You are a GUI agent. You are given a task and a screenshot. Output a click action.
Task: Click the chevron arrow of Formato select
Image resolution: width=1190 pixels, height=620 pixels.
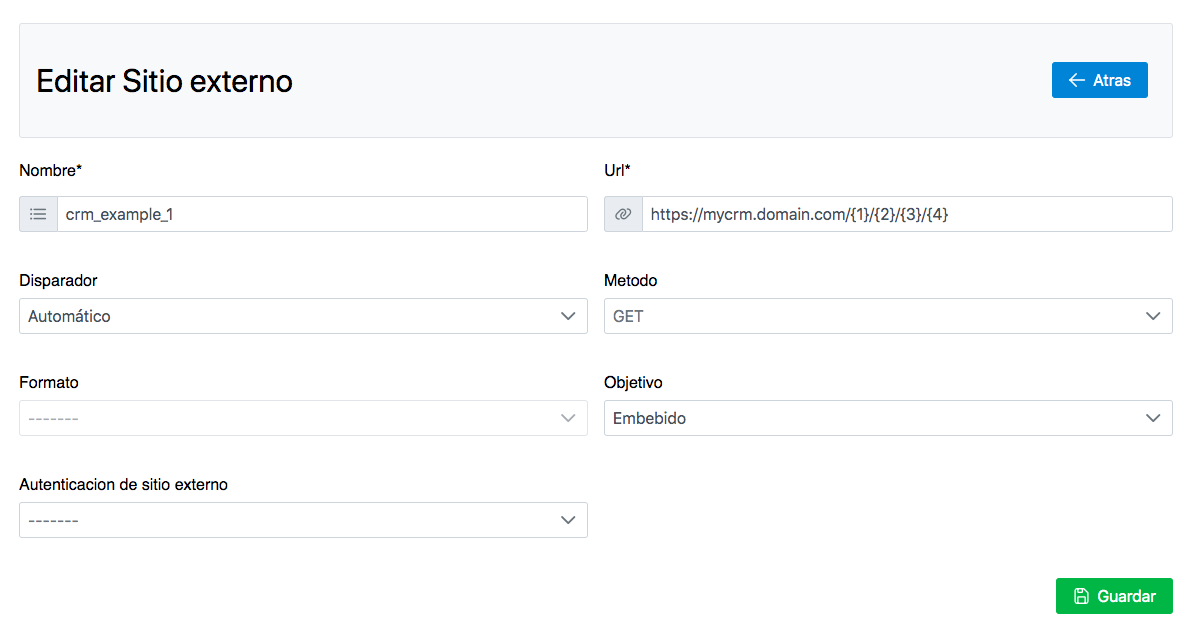568,418
